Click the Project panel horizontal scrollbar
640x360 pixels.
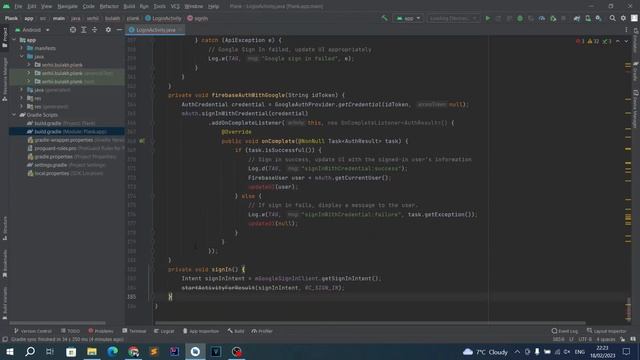pyautogui.click(x=57, y=323)
